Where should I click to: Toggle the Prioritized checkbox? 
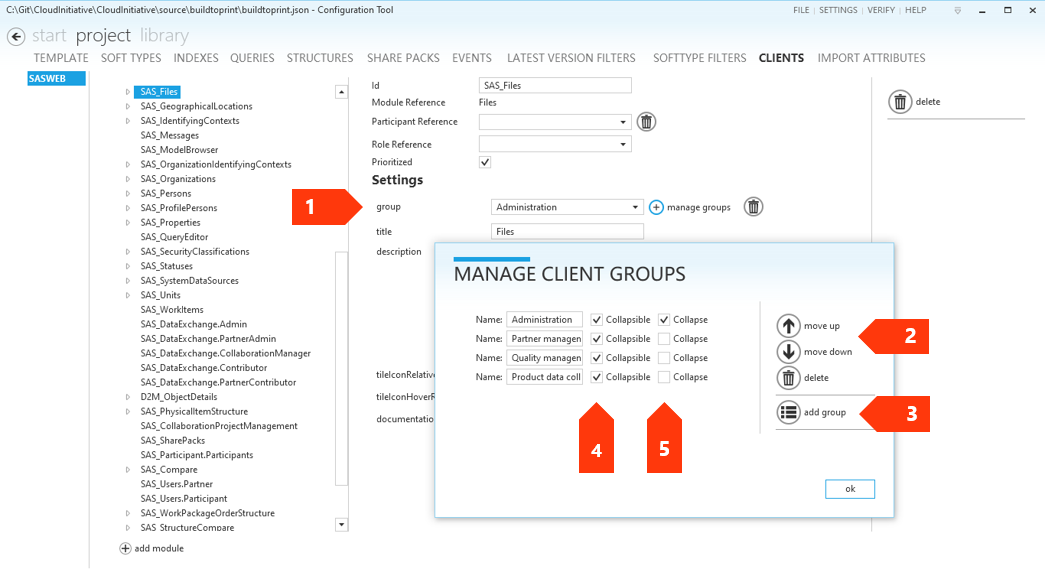tap(485, 161)
